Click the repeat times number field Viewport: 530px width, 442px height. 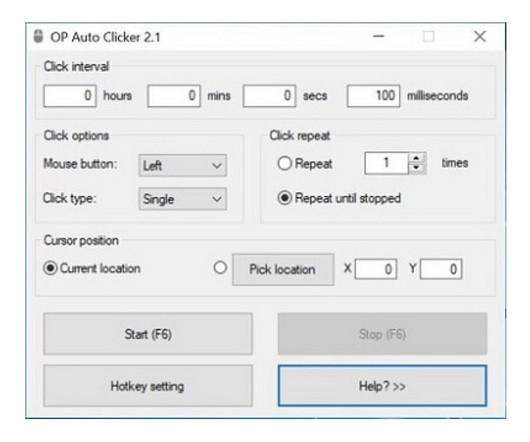point(387,163)
